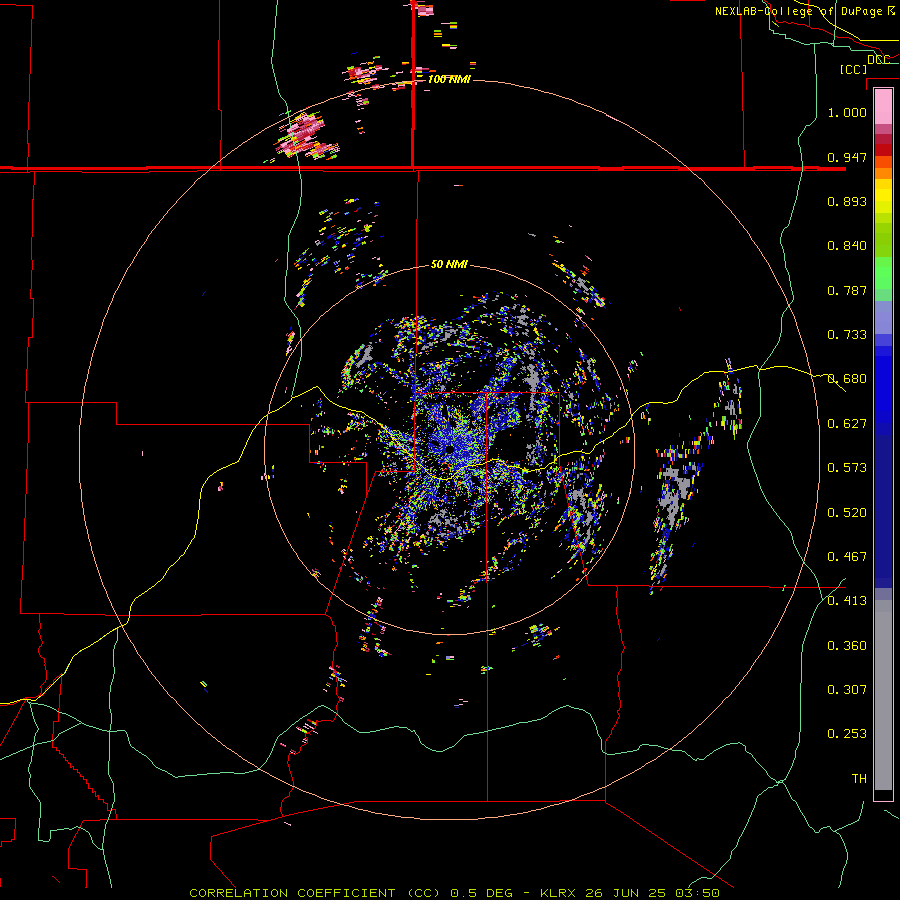
Task: Click the [CC] color scale label
Action: point(853,69)
